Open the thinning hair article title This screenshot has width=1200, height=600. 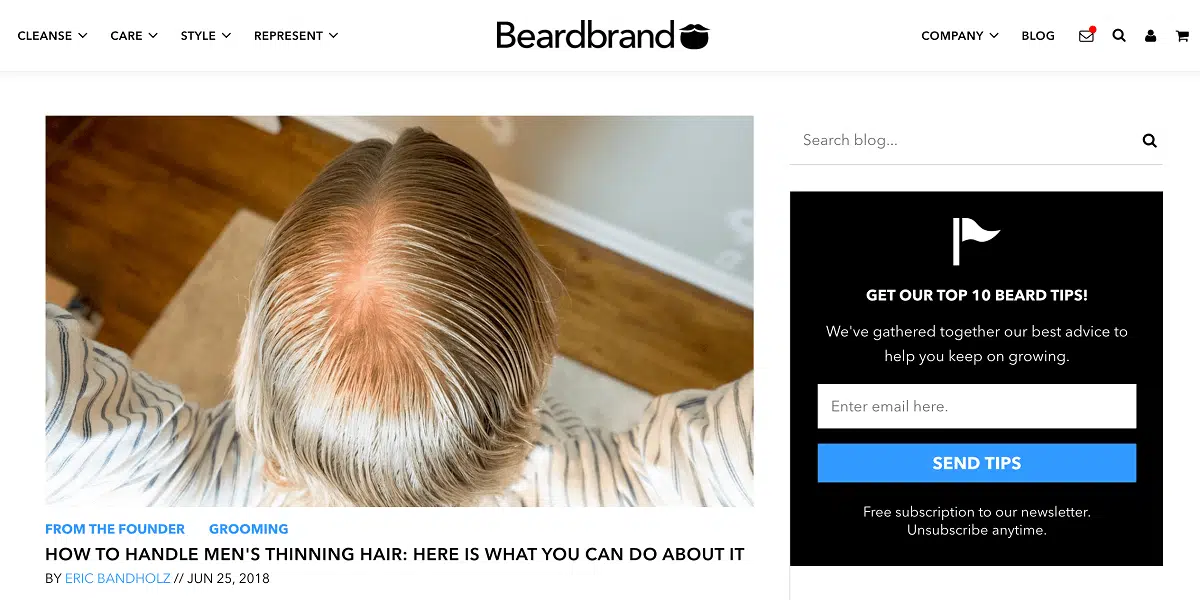click(395, 554)
